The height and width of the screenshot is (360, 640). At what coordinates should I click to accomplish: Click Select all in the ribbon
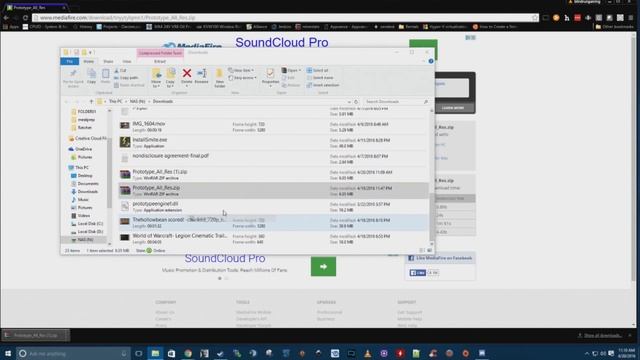[x=318, y=71]
